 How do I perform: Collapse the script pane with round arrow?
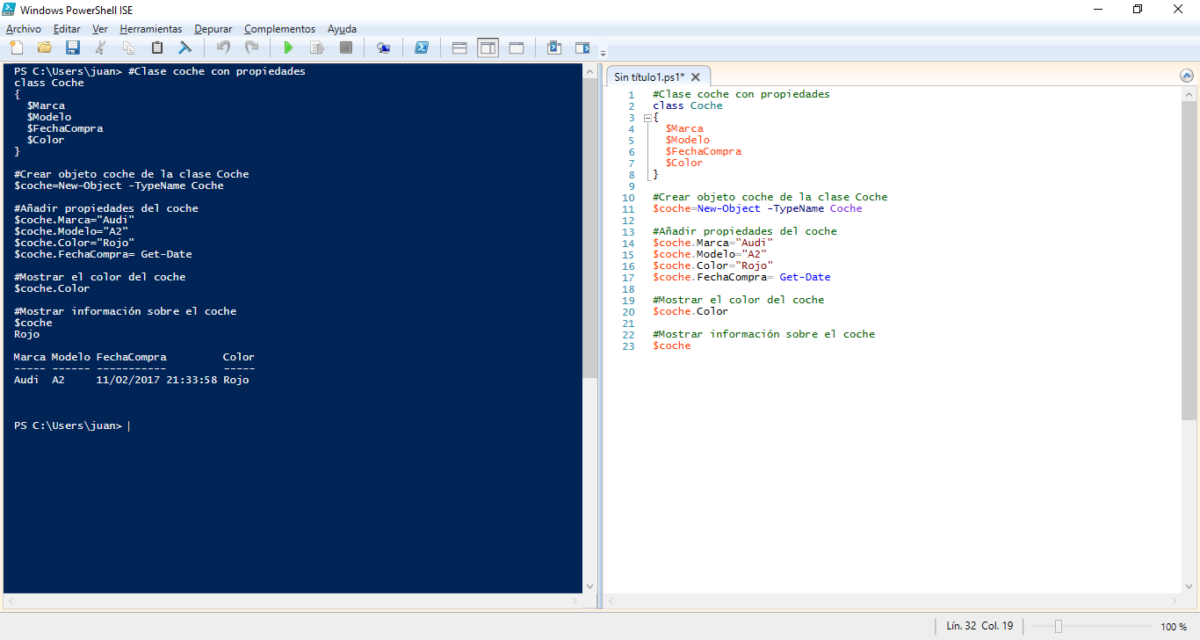[1187, 75]
